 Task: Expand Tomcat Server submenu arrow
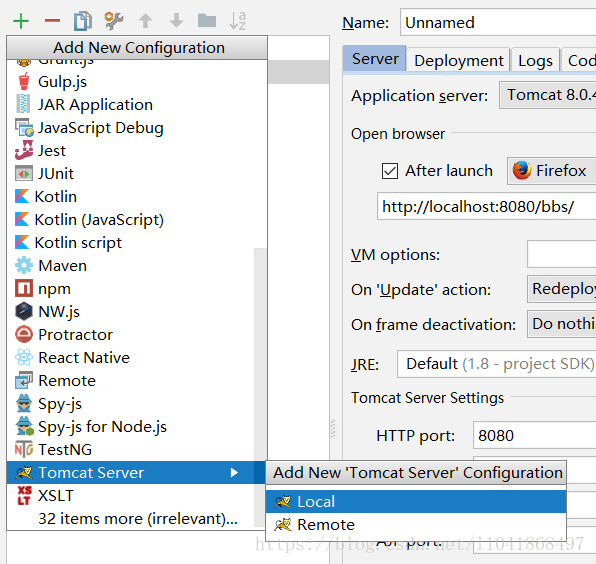click(235, 472)
